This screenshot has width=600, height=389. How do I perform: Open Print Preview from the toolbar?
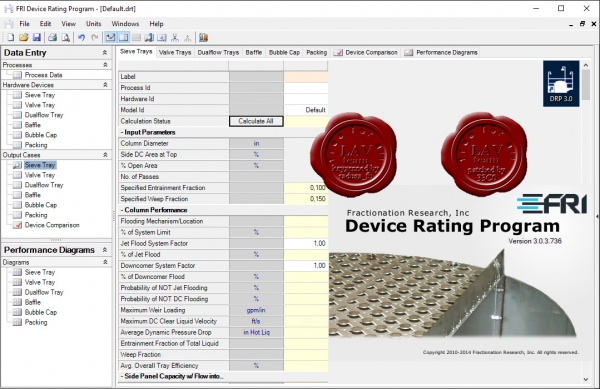[66, 37]
